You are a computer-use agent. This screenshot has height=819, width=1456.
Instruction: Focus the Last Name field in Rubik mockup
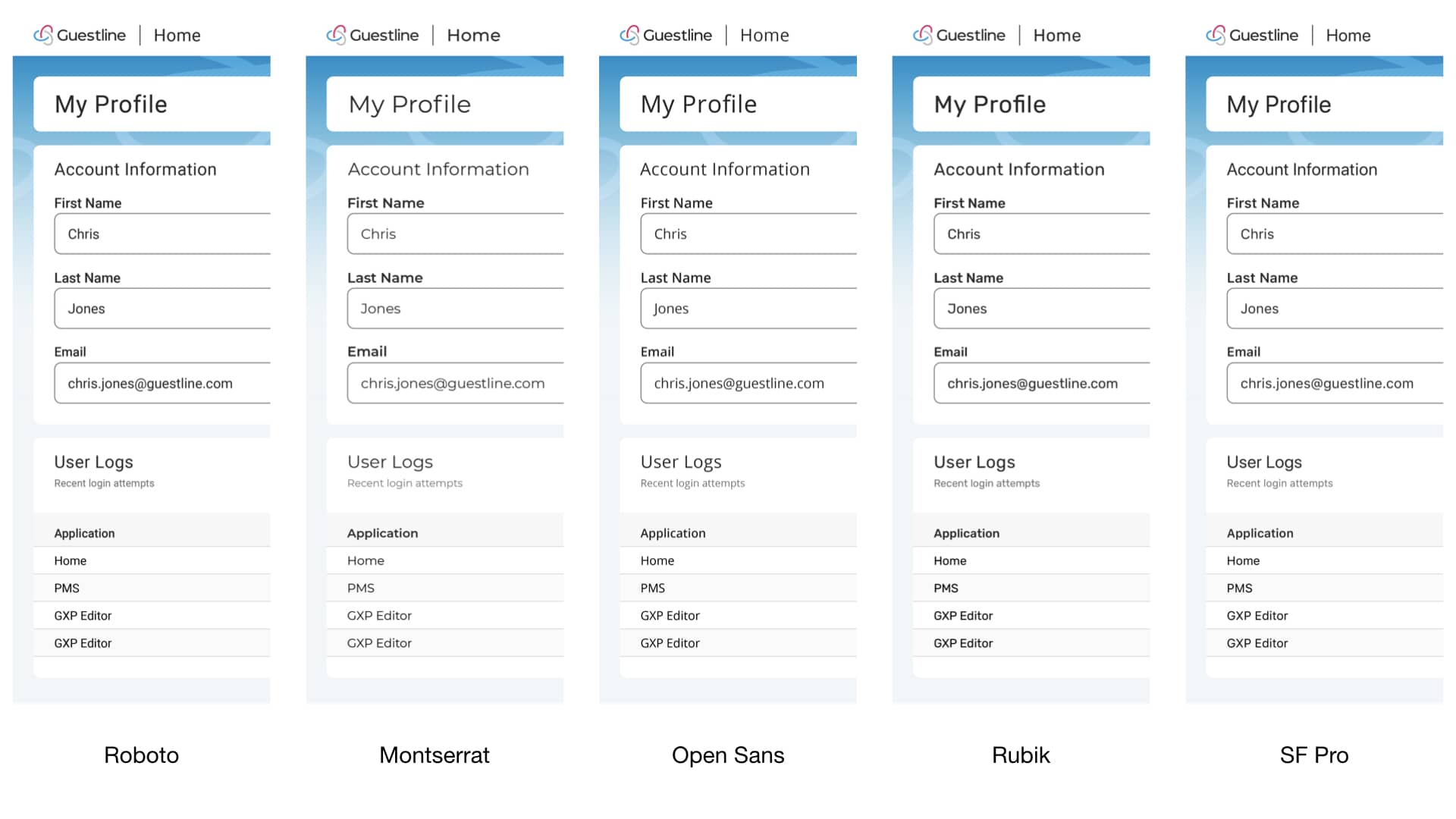1042,308
